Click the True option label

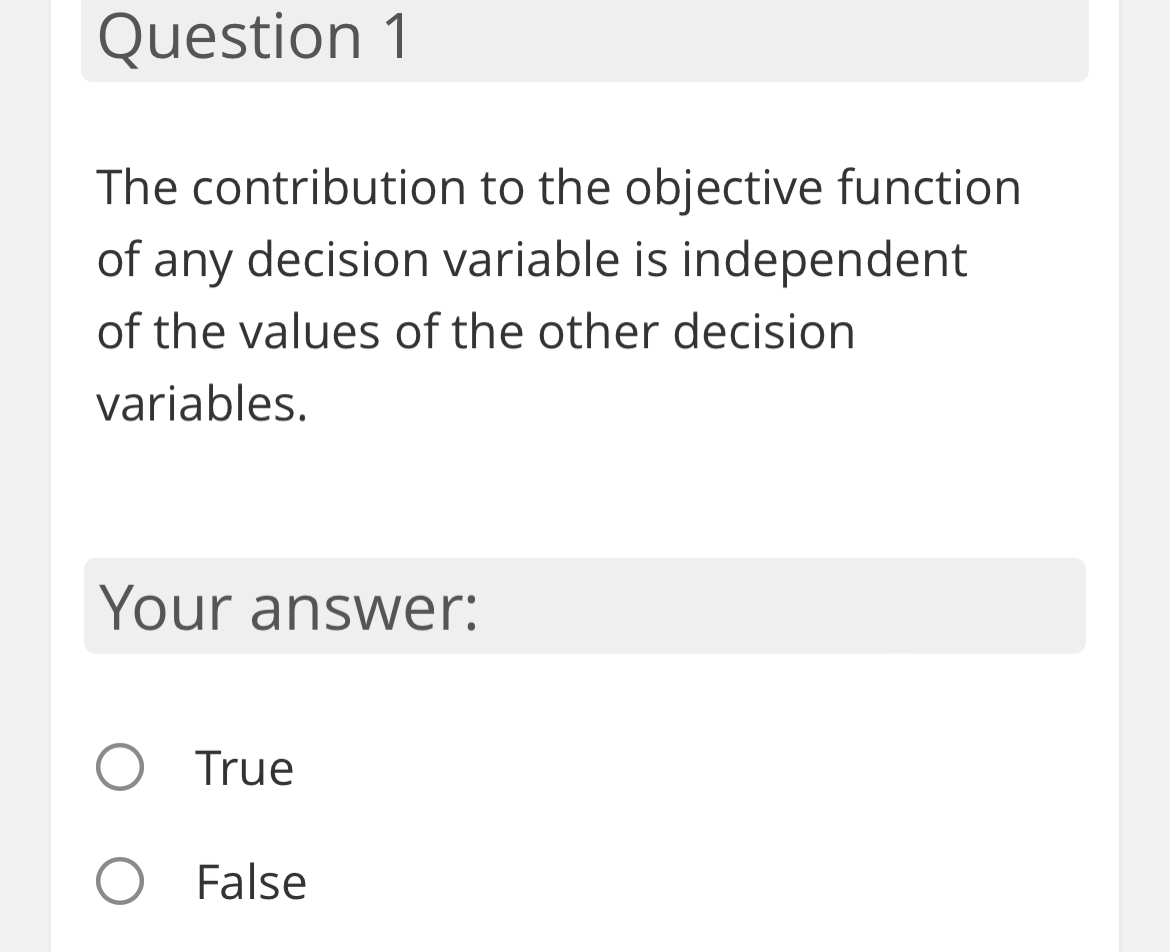point(244,768)
